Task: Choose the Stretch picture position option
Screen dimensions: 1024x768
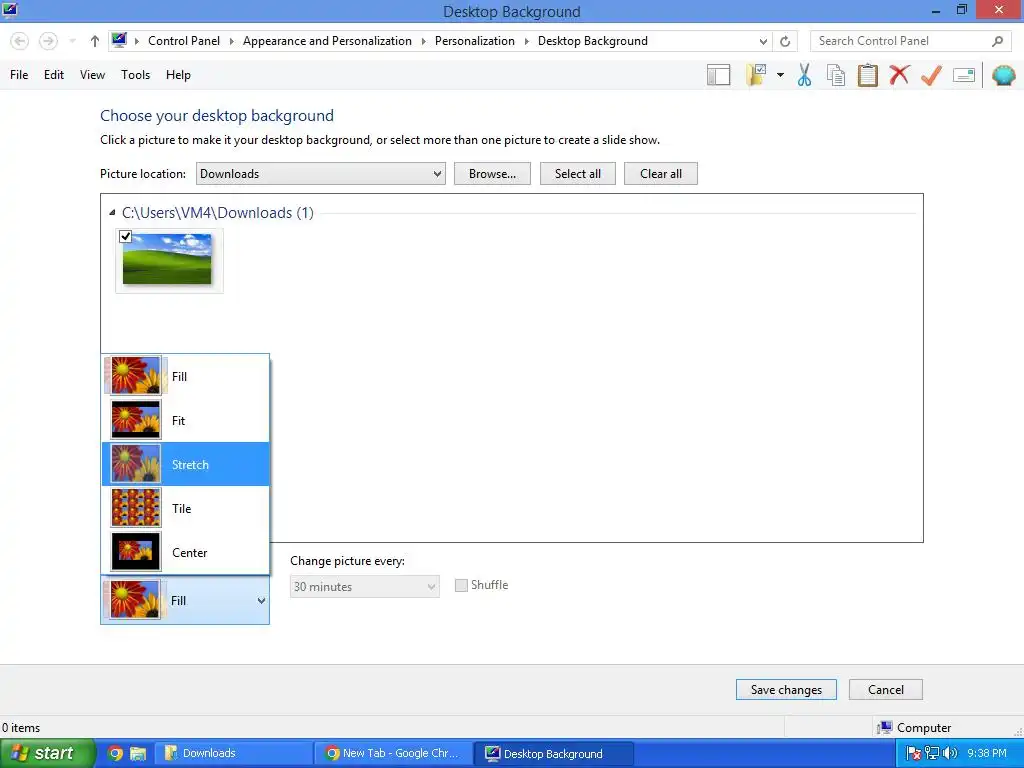Action: pos(185,464)
